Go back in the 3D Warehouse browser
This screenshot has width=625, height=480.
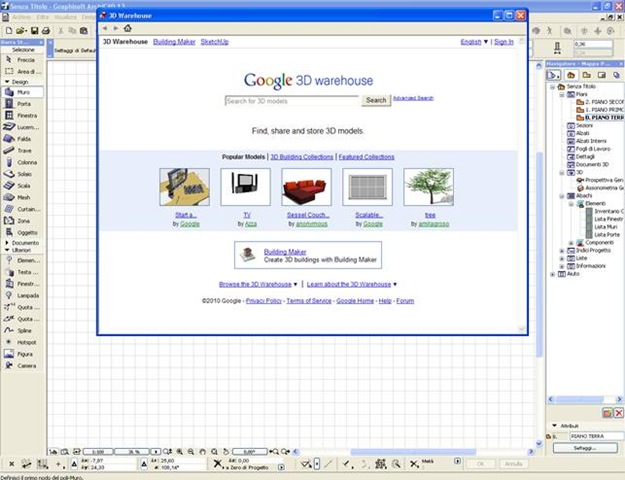click(105, 28)
